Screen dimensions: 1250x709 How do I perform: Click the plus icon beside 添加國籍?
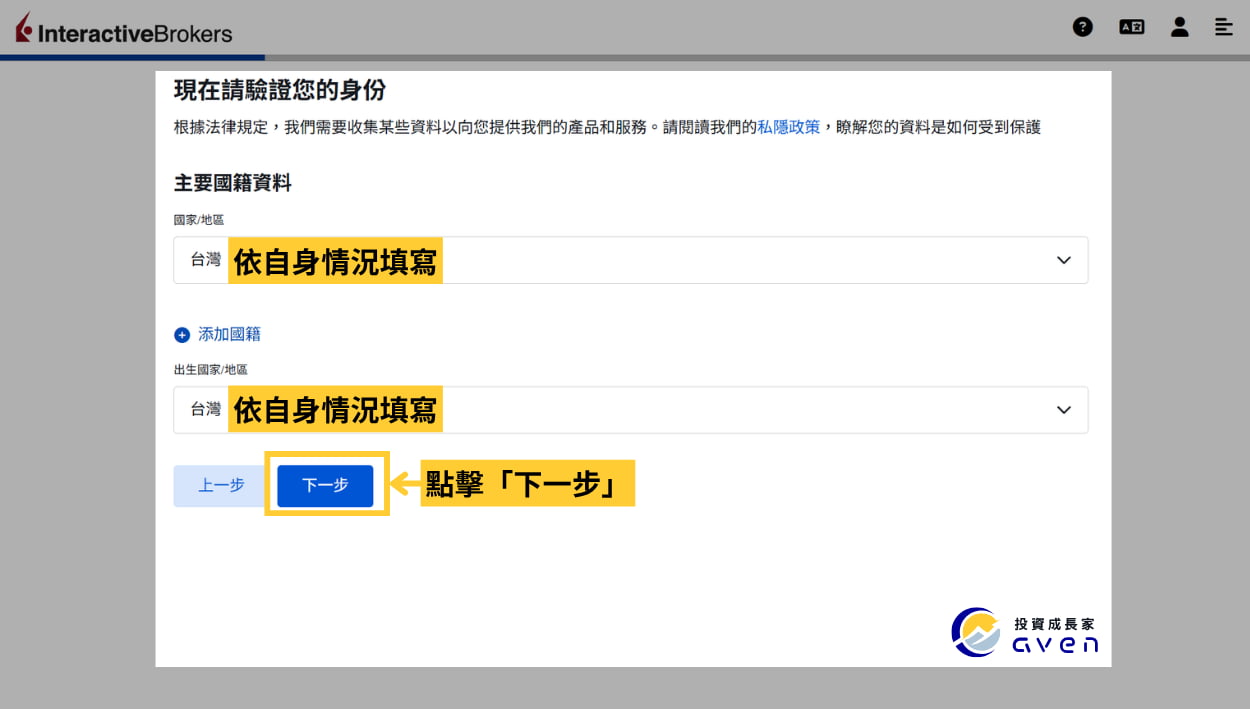182,335
